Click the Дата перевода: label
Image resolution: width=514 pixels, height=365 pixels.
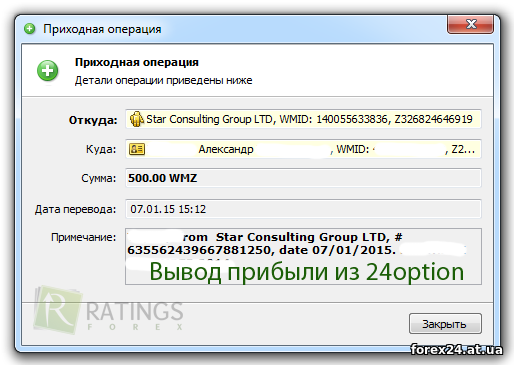pyautogui.click(x=75, y=209)
